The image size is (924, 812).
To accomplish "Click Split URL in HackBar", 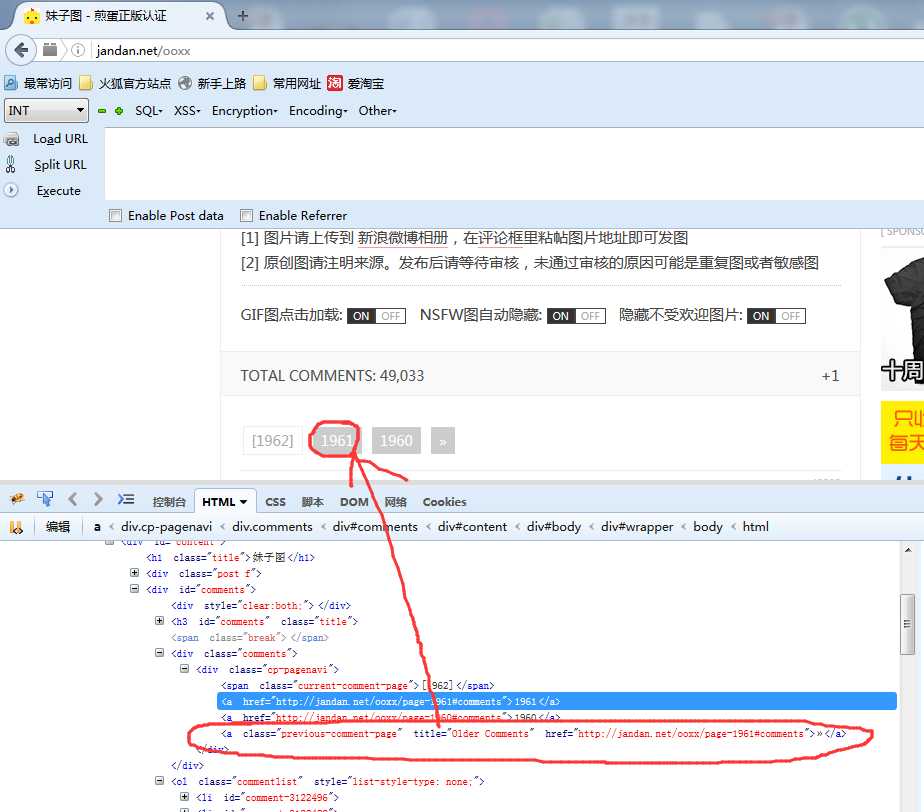I will [x=60, y=164].
